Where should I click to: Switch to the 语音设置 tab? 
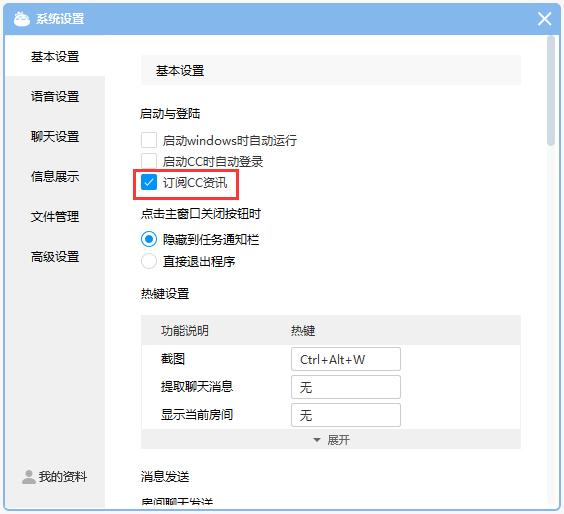(x=55, y=96)
